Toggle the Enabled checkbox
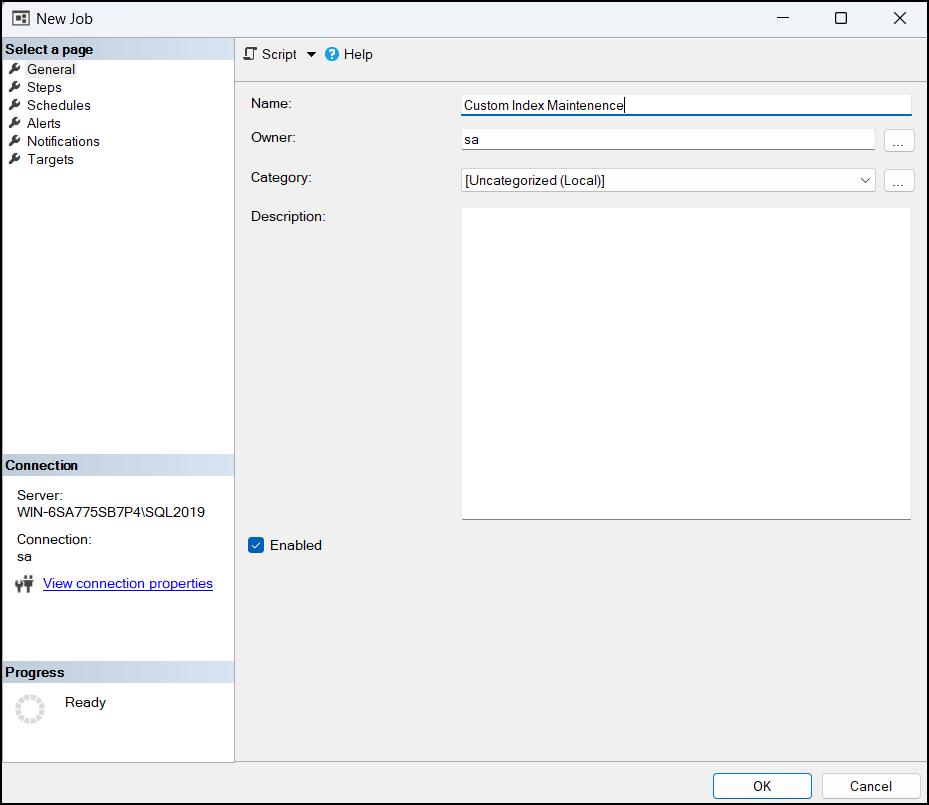 click(x=256, y=545)
